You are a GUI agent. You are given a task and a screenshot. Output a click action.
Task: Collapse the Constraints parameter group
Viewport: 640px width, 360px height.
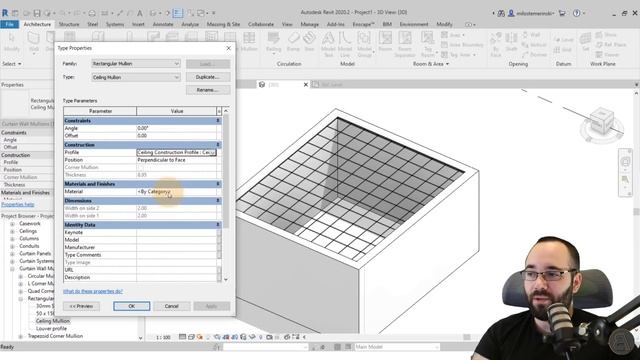(218, 121)
